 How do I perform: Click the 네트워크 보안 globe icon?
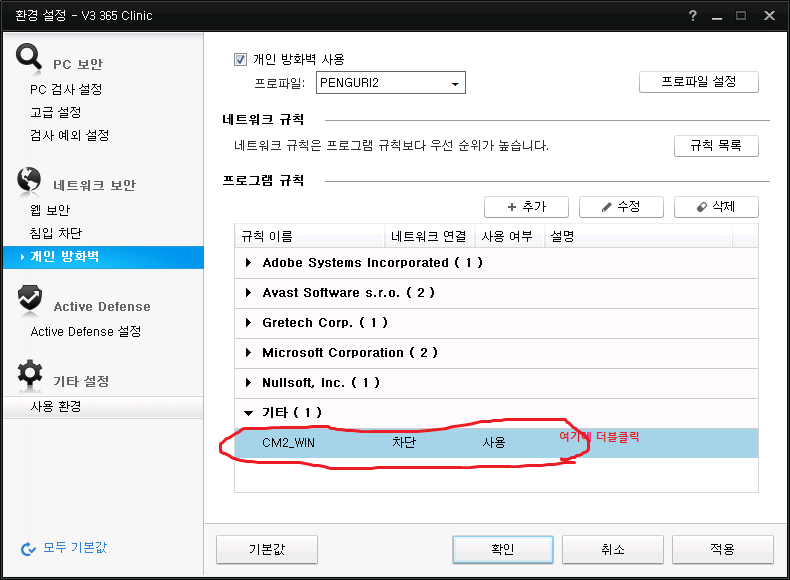[x=29, y=179]
